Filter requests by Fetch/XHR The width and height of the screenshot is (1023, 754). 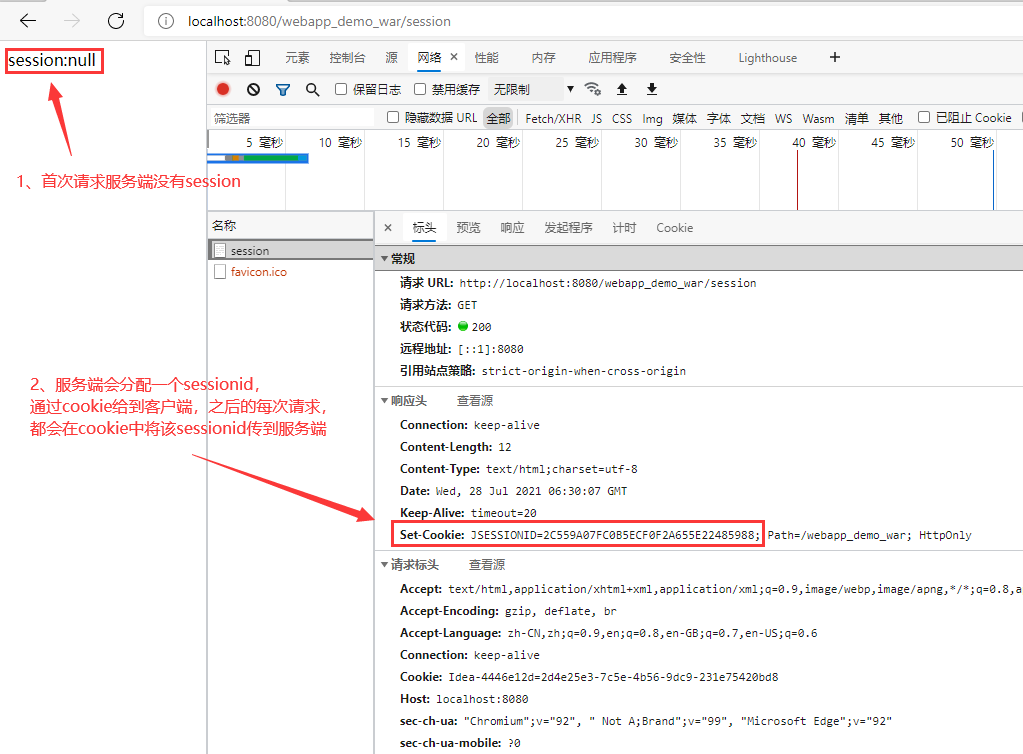tap(553, 118)
